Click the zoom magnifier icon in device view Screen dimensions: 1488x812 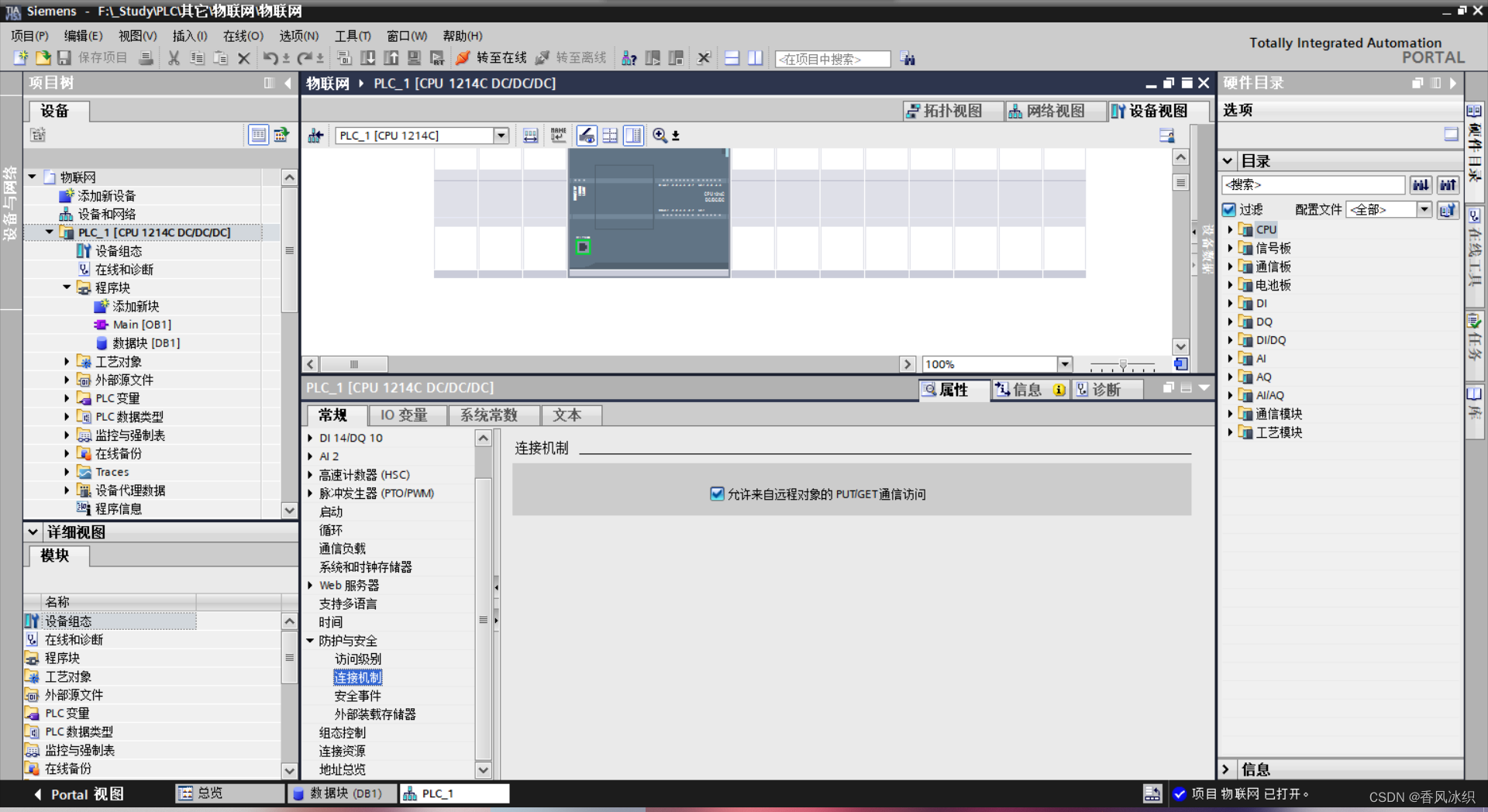pyautogui.click(x=660, y=136)
